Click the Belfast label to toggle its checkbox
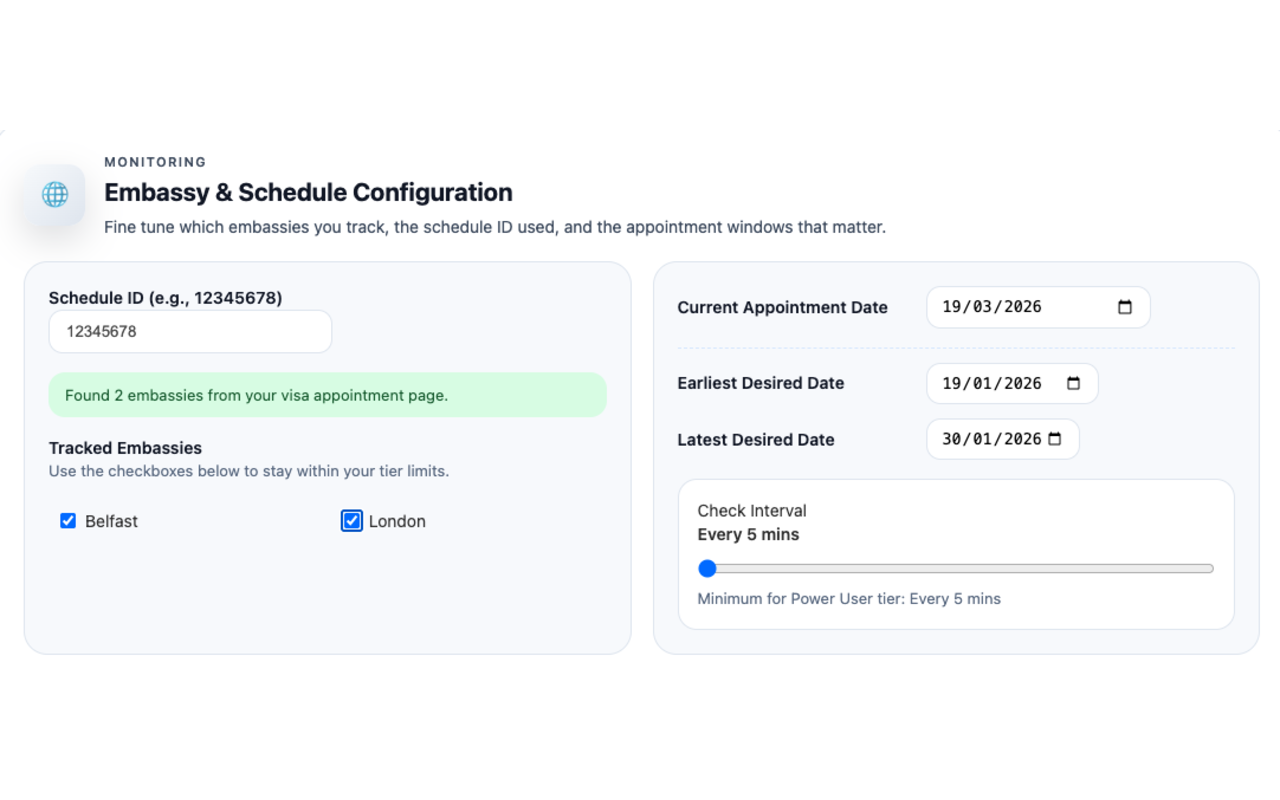Viewport: 1280px width, 800px height. click(x=113, y=521)
